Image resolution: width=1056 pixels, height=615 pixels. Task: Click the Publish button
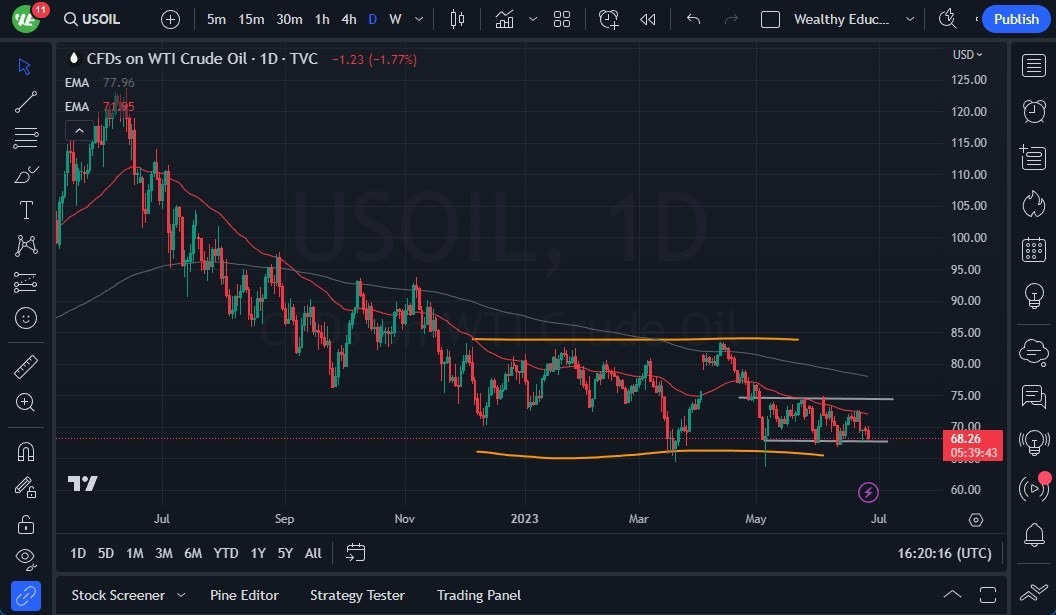click(x=1015, y=19)
